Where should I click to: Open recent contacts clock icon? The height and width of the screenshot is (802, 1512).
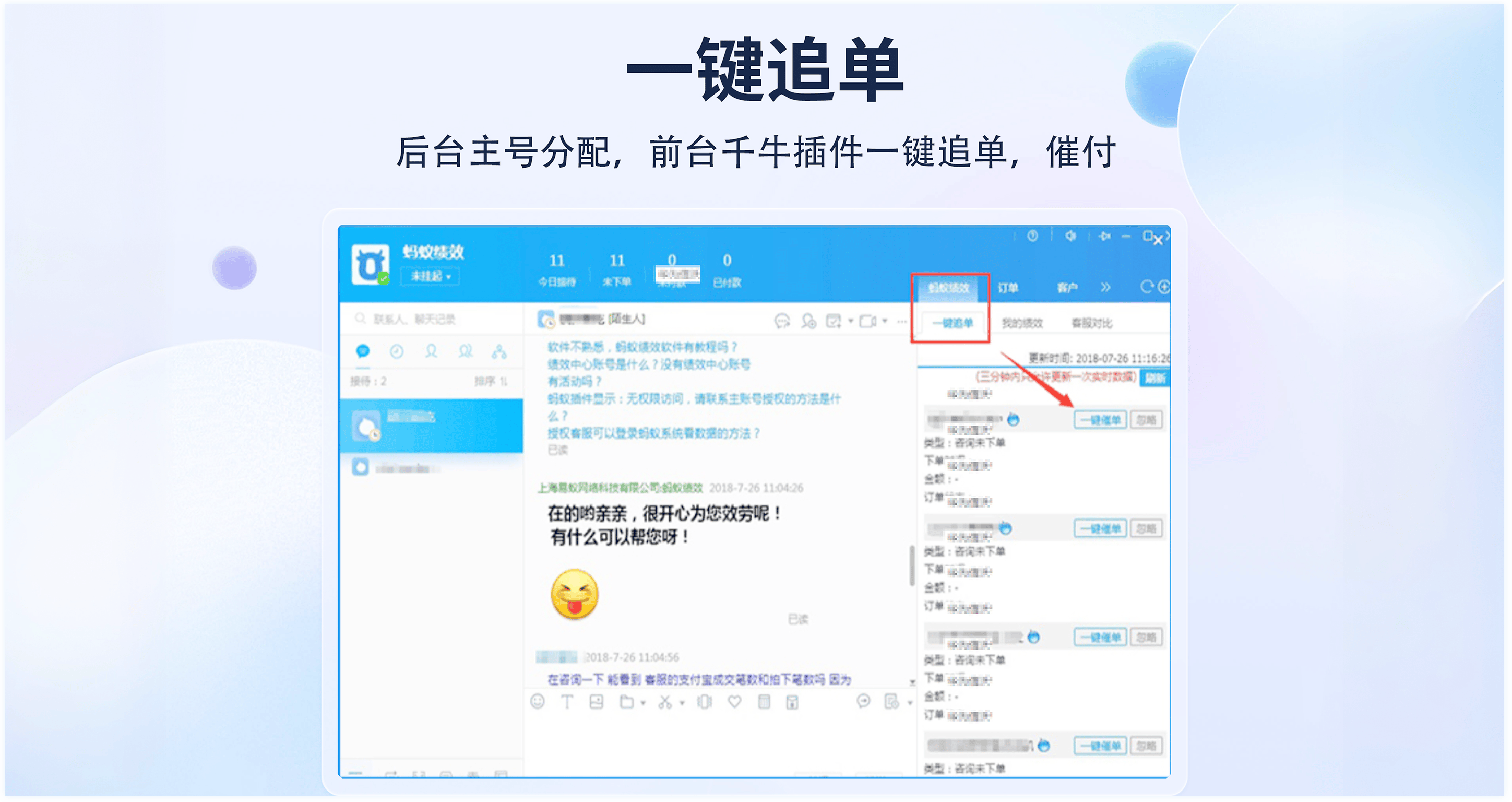[x=397, y=352]
